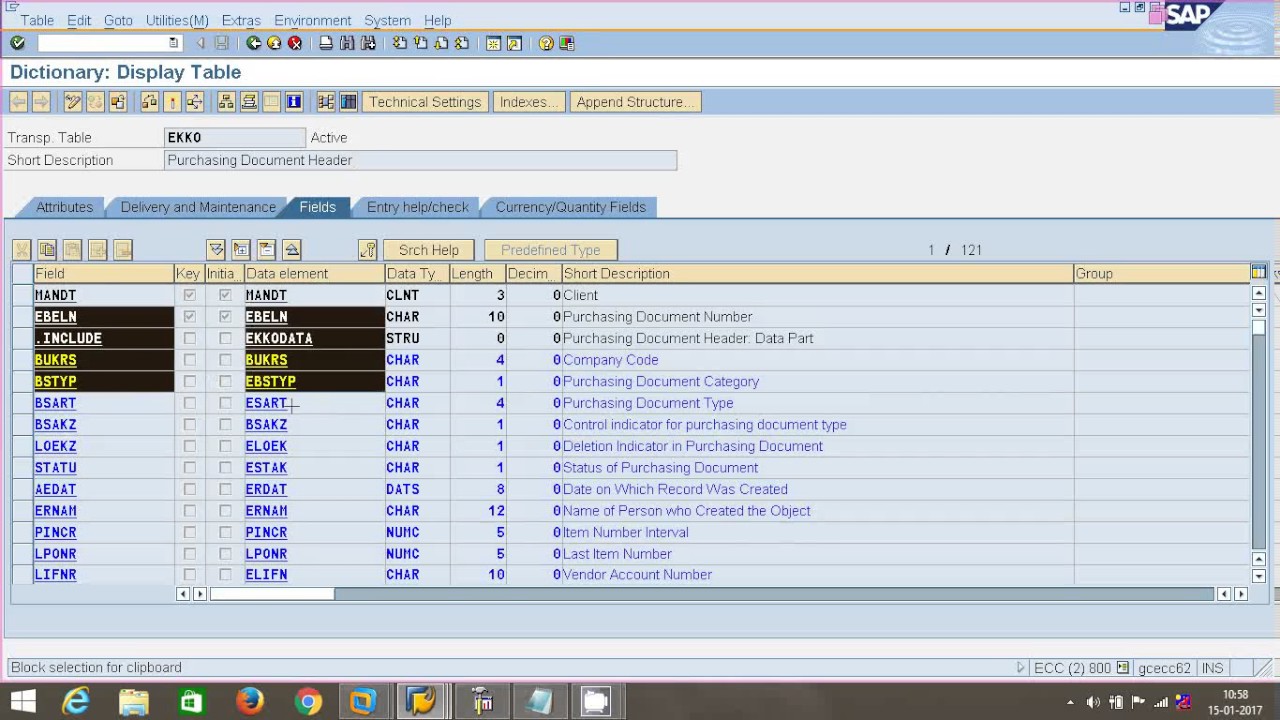The height and width of the screenshot is (720, 1280).
Task: Toggle Initial checkbox for LOEKZ row
Action: [225, 446]
